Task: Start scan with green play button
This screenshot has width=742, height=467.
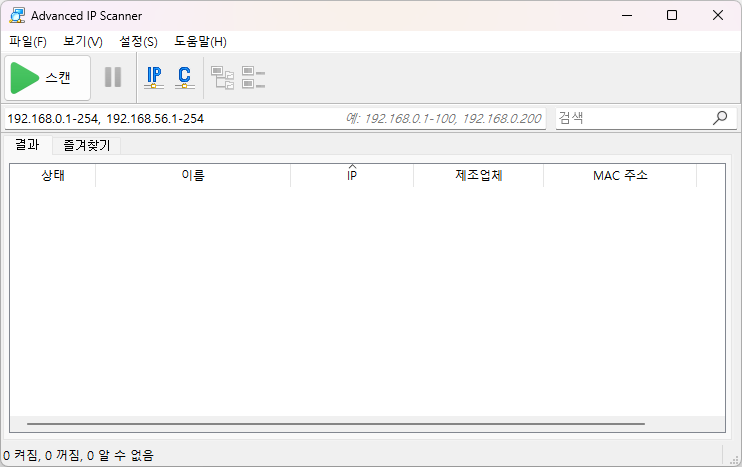Action: [x=47, y=77]
